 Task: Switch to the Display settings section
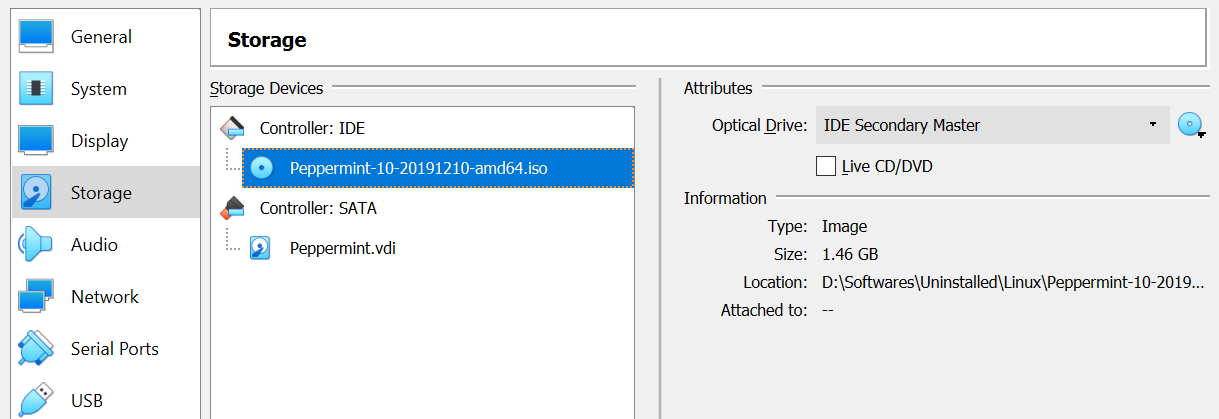point(99,141)
